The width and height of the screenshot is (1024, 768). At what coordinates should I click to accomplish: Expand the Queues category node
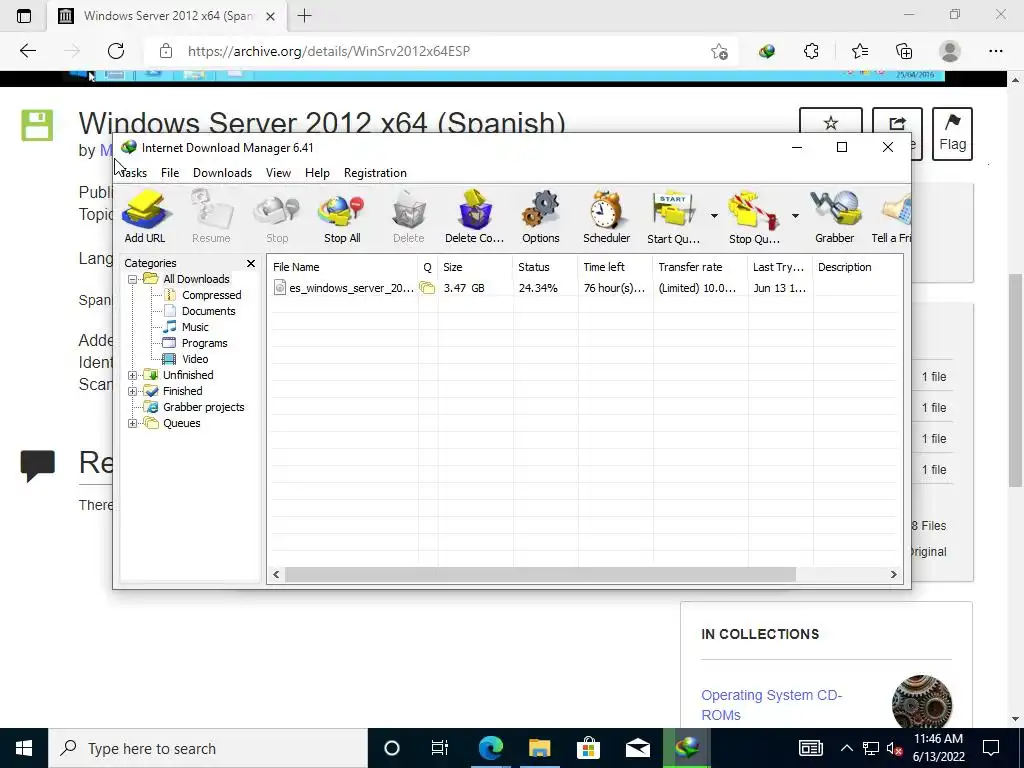pyautogui.click(x=133, y=423)
